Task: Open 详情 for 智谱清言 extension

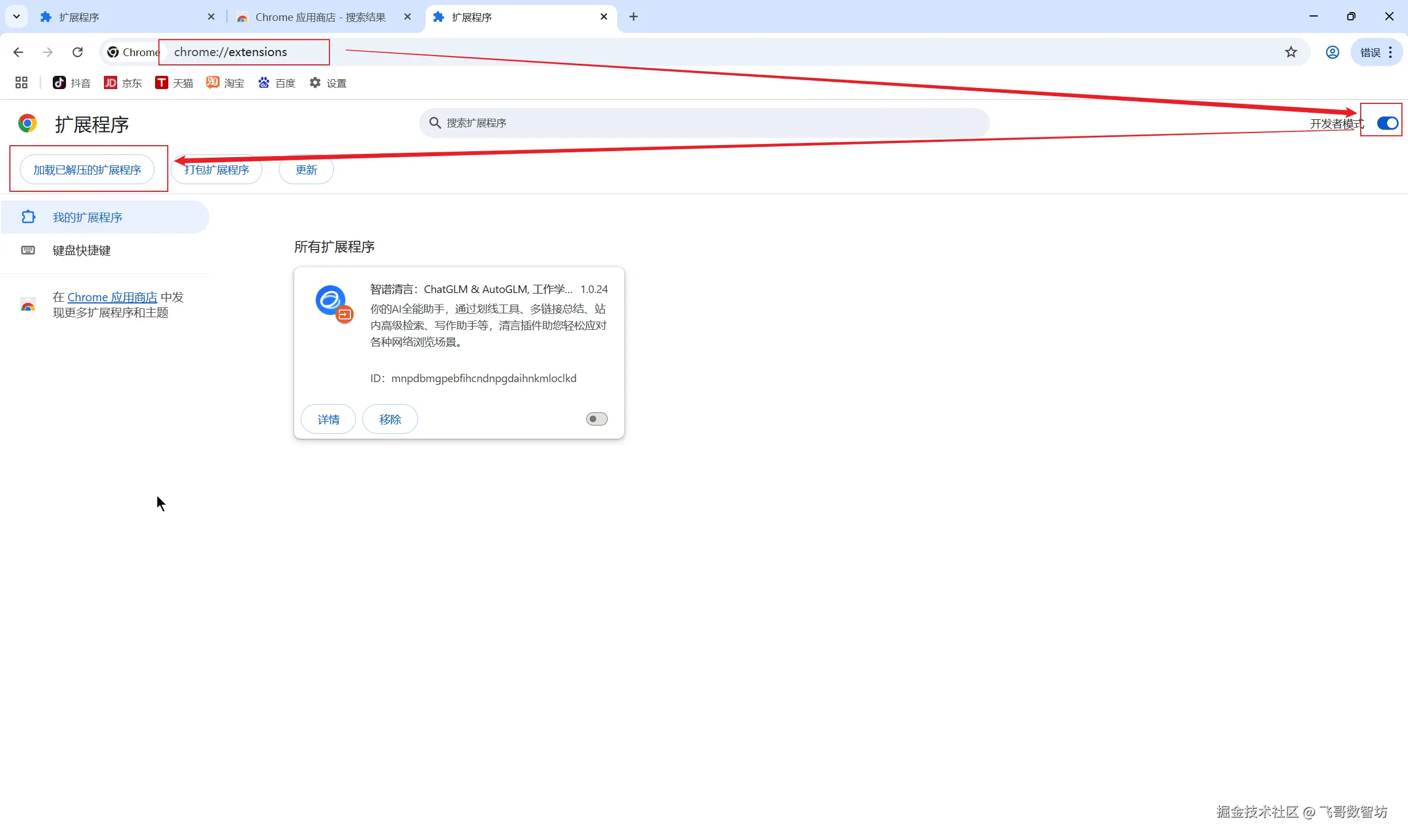Action: click(x=328, y=419)
